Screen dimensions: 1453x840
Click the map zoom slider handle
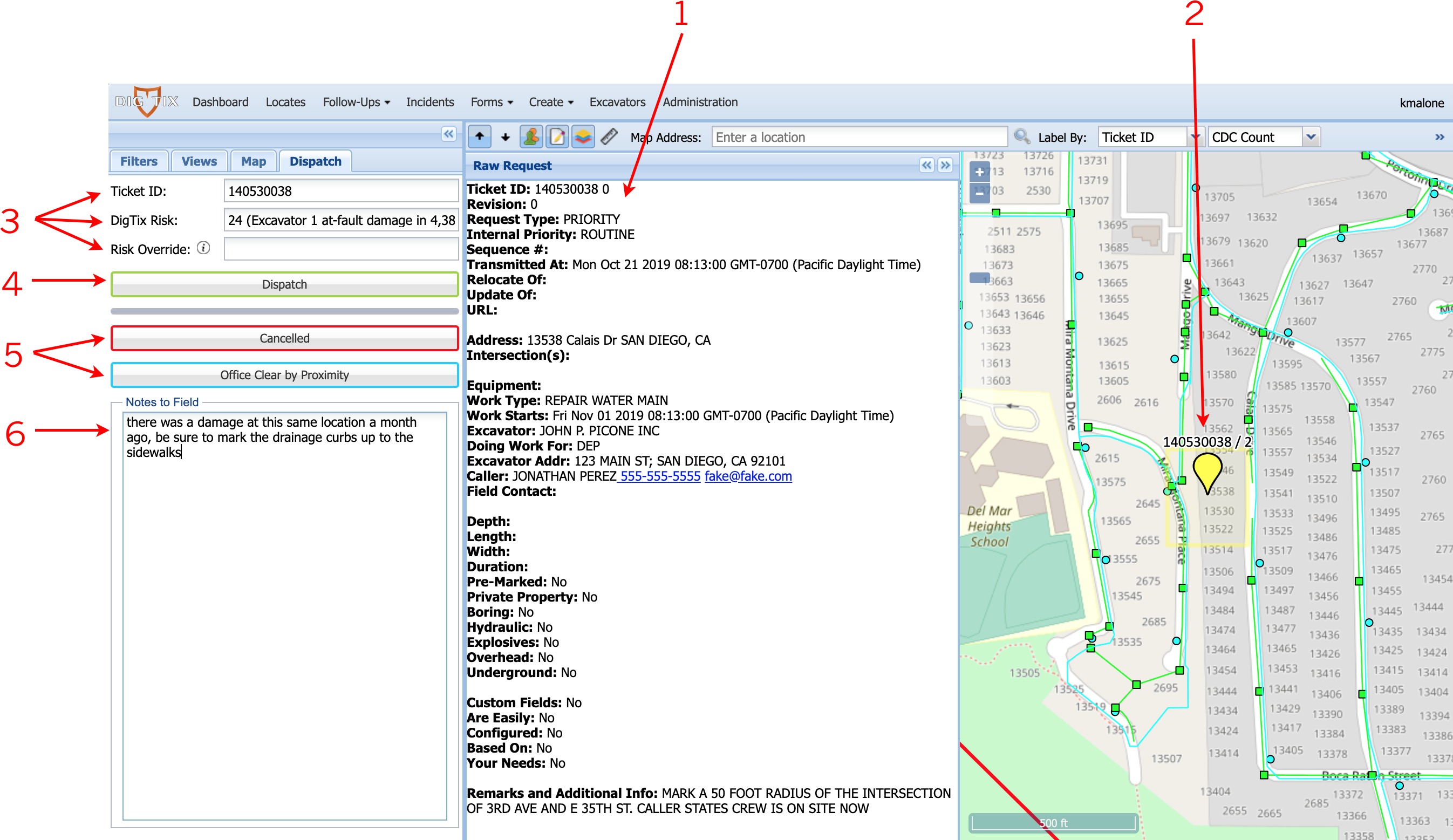979,278
